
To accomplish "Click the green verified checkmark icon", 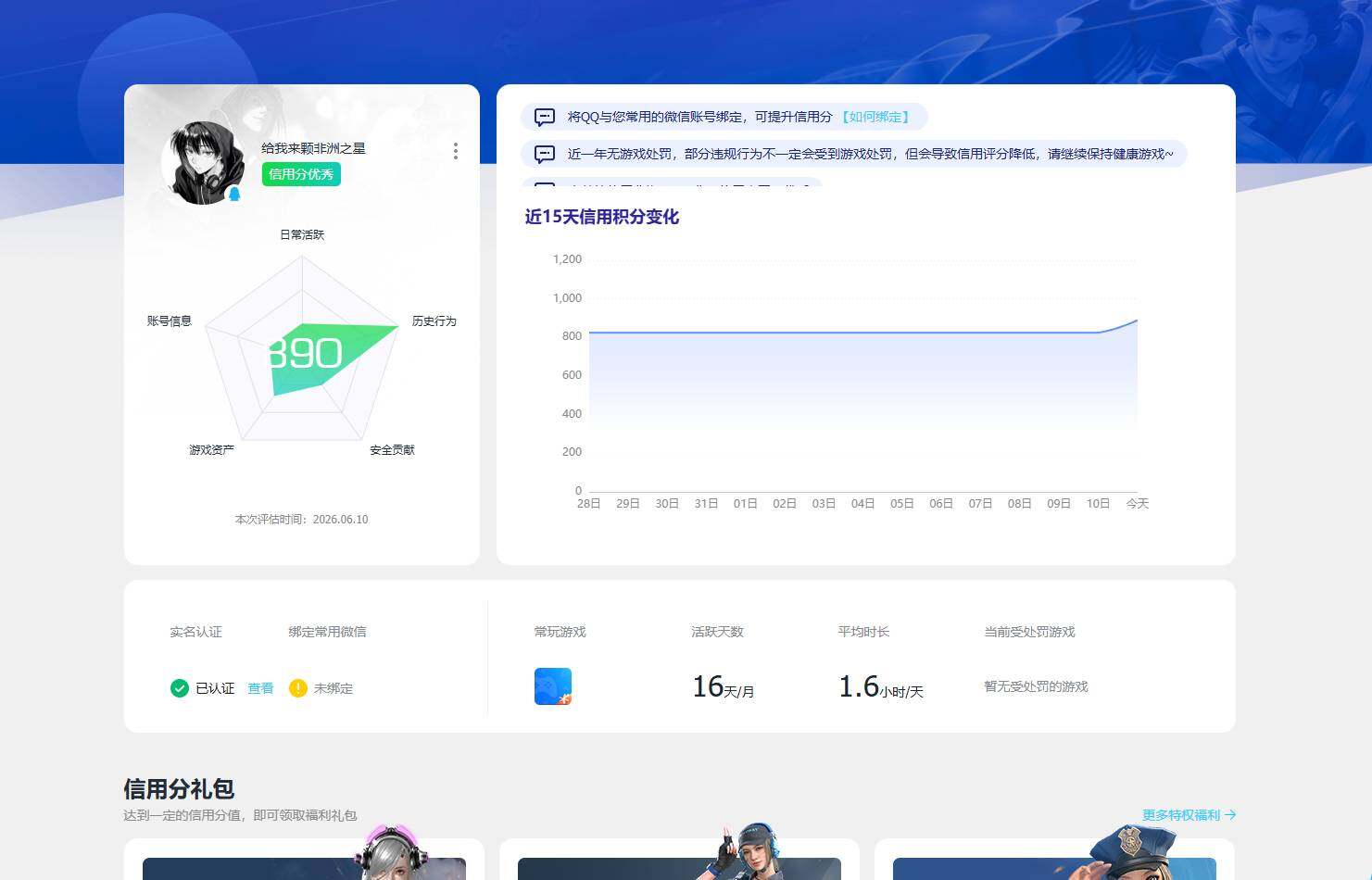I will click(180, 688).
